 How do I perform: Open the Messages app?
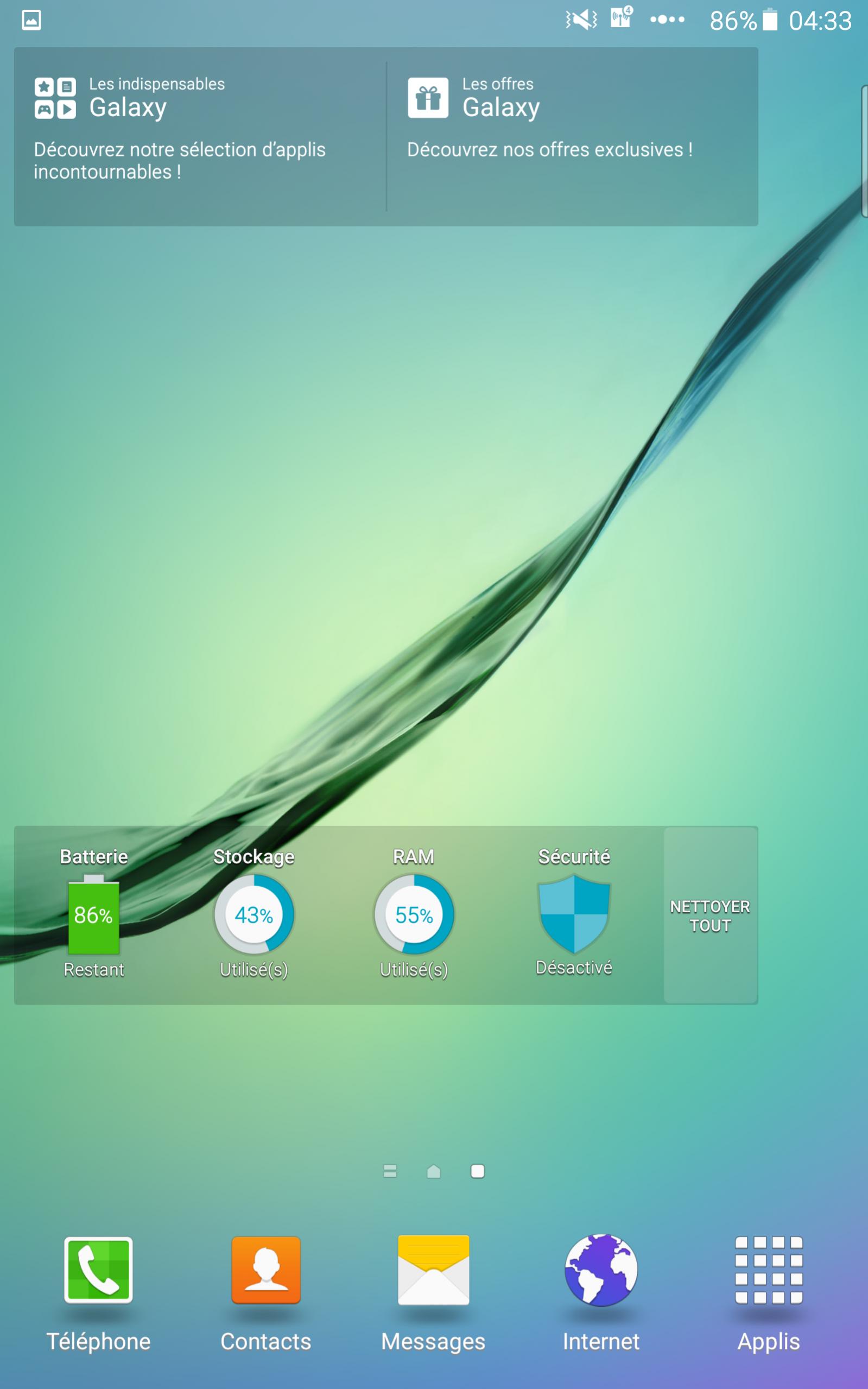(x=433, y=1270)
